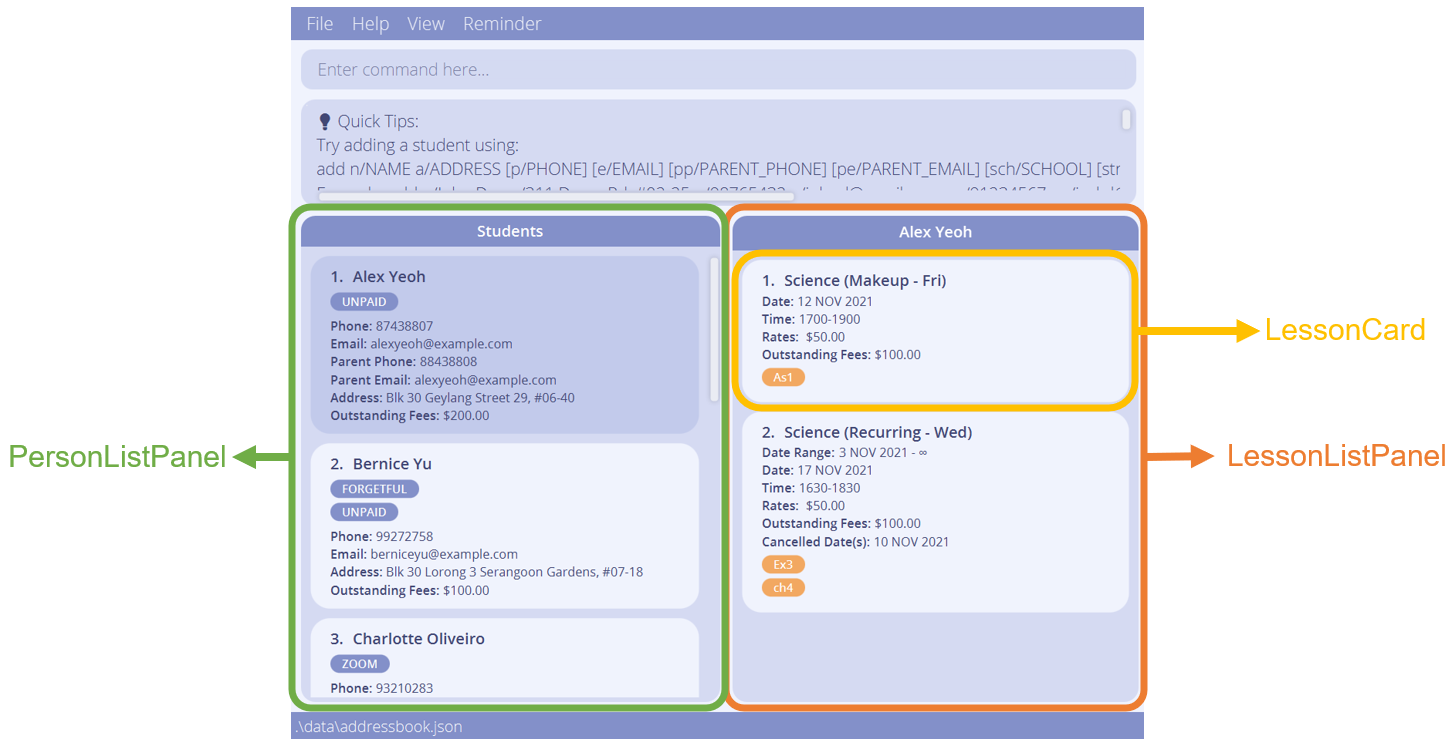Click status bar path .\data\addressbook.json
The width and height of the screenshot is (1448, 739).
[x=379, y=727]
